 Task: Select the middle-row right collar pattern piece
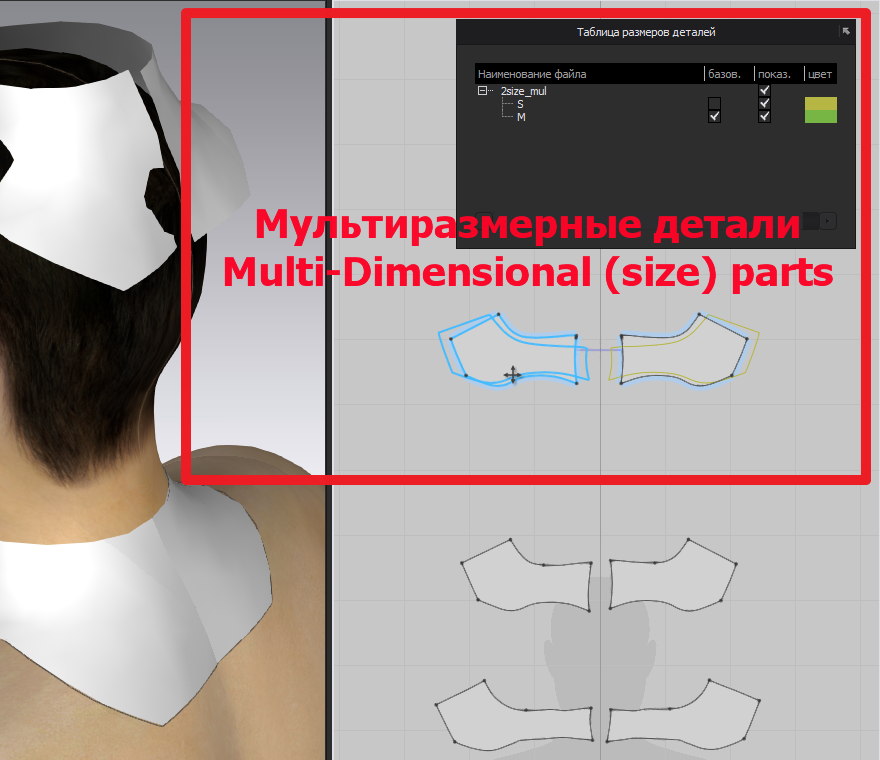pyautogui.click(x=673, y=575)
